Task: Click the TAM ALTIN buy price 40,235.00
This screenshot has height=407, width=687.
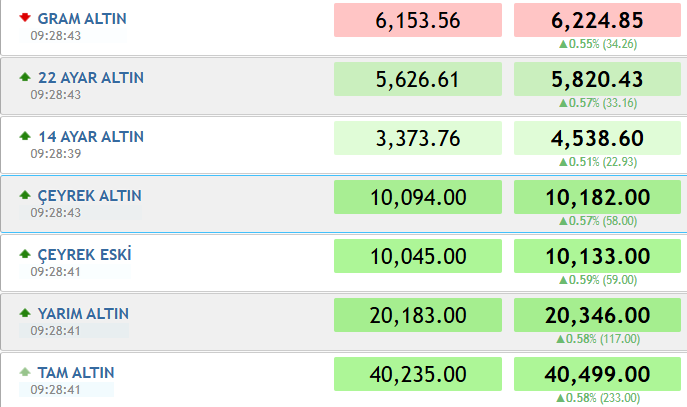Action: pyautogui.click(x=418, y=374)
